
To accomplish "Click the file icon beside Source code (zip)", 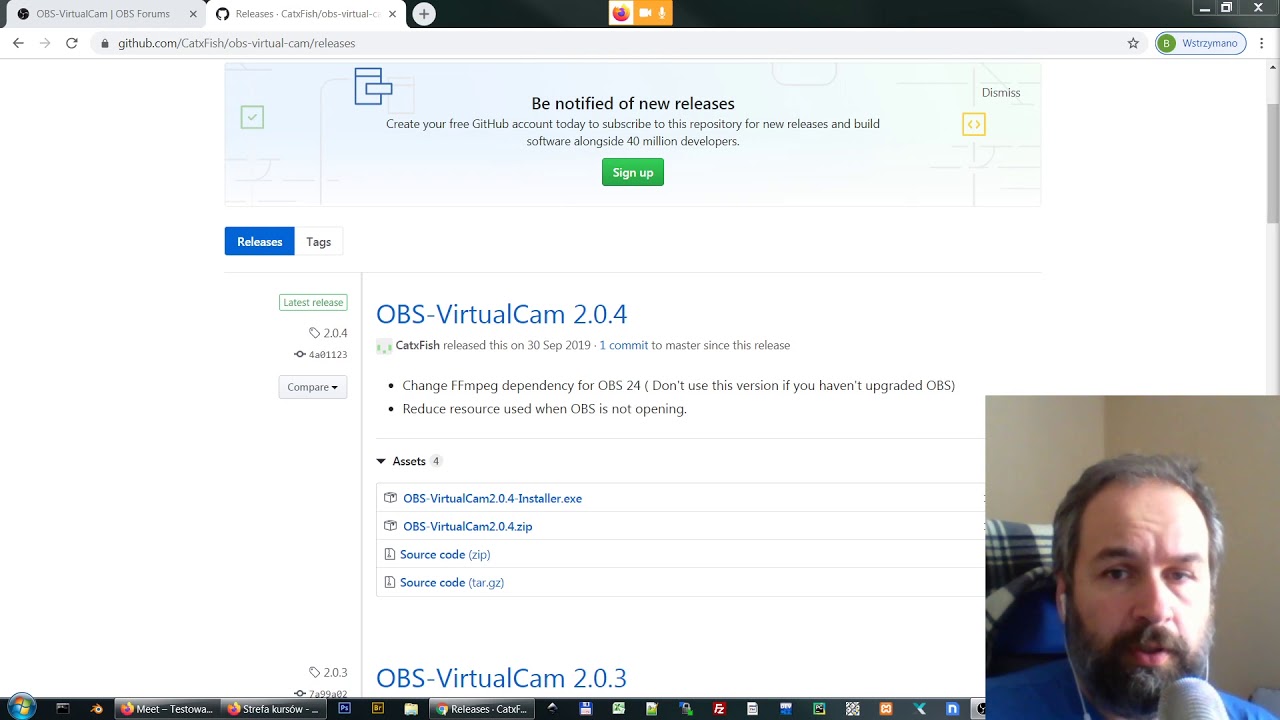I will click(x=390, y=554).
